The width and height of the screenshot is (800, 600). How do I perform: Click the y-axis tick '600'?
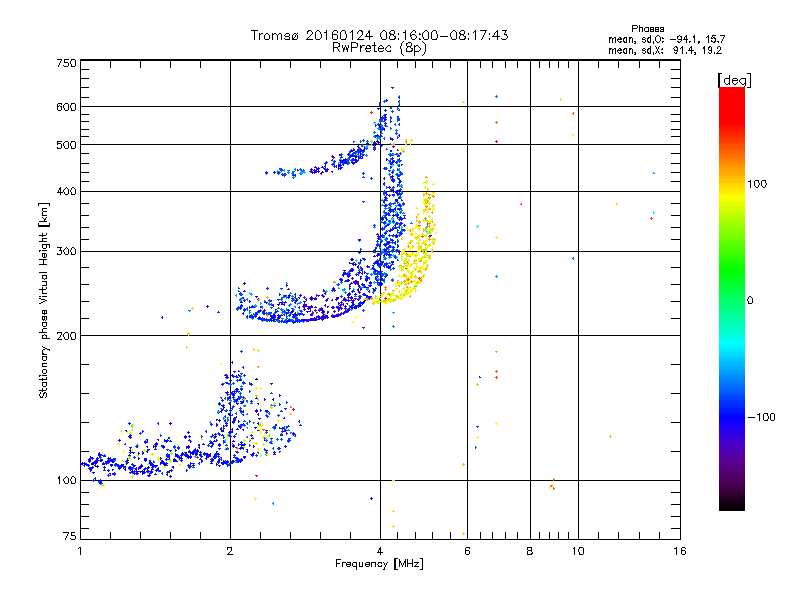tap(66, 107)
